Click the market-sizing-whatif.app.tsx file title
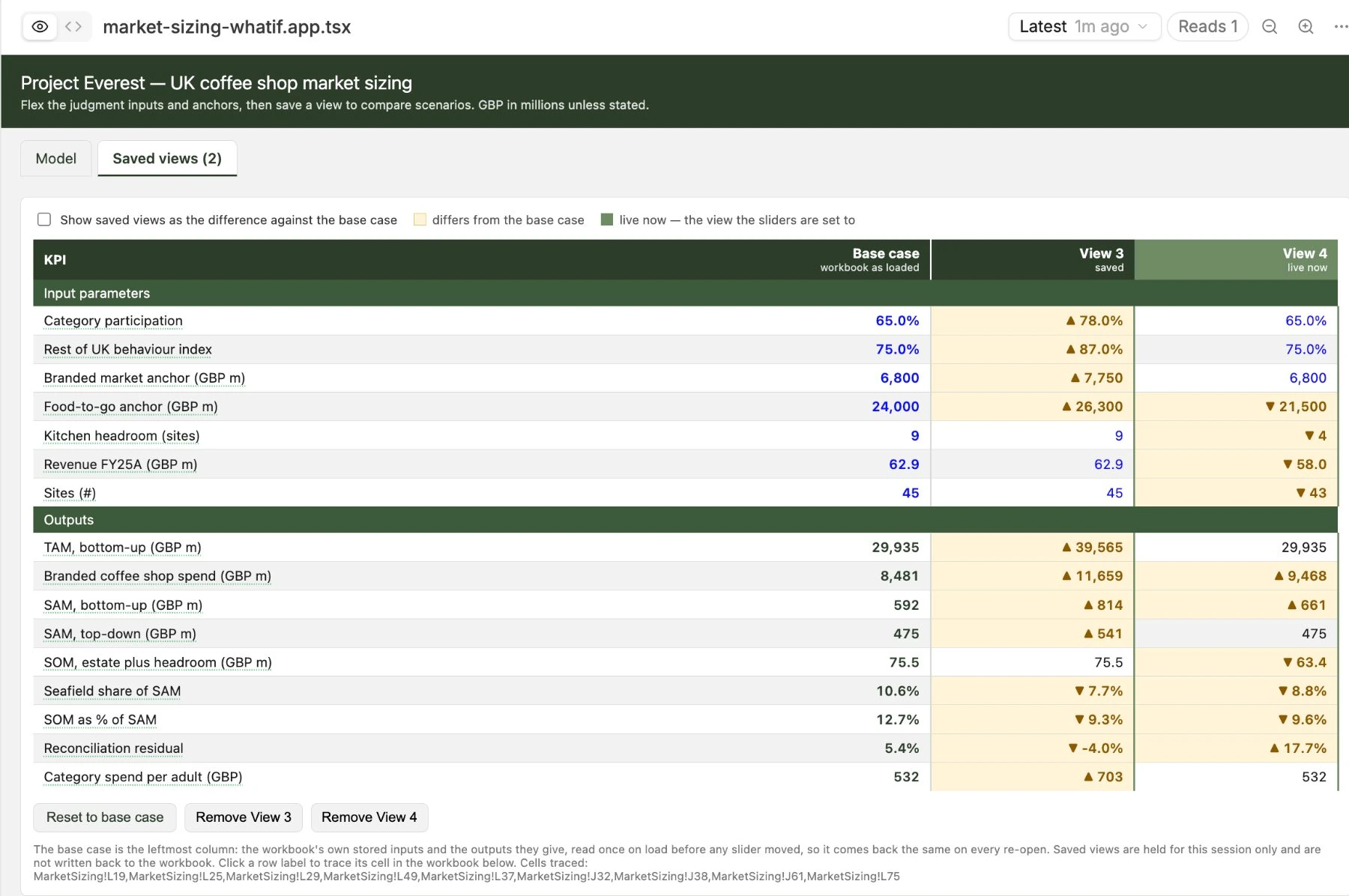The height and width of the screenshot is (896, 1349). (x=227, y=27)
